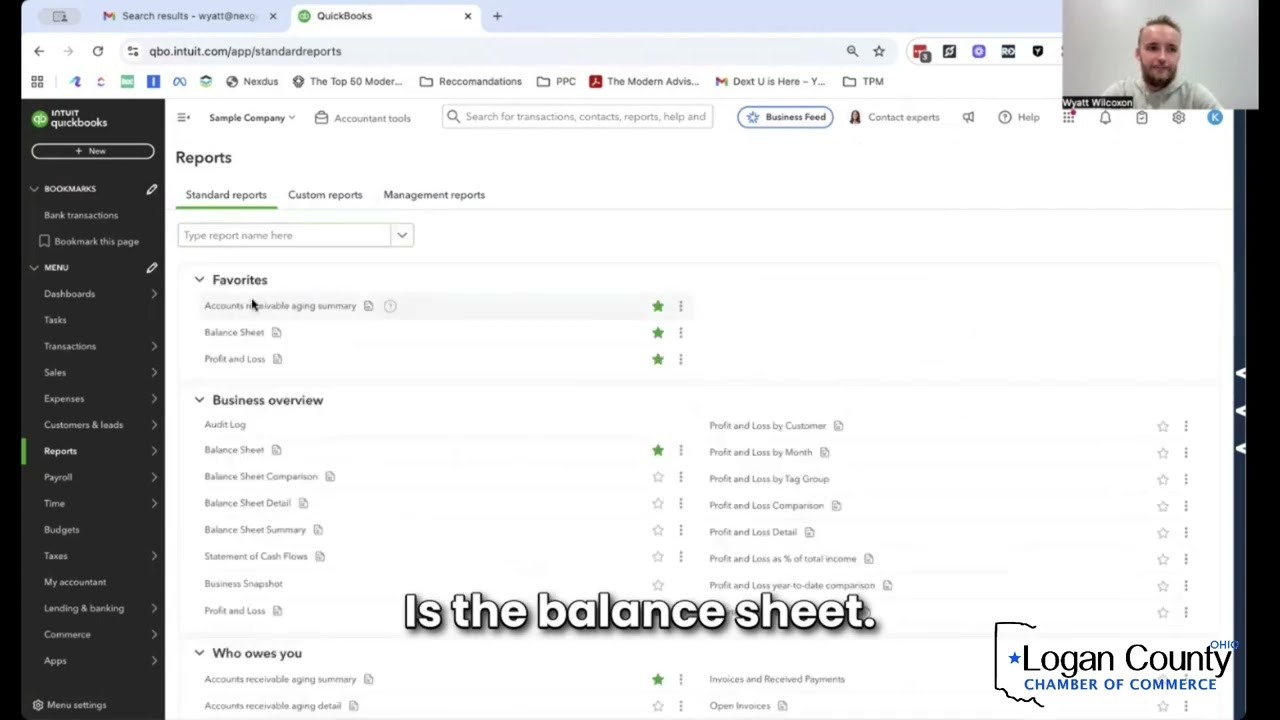This screenshot has height=720, width=1280.
Task: Open the PPC bookmarks folder
Action: (x=556, y=81)
